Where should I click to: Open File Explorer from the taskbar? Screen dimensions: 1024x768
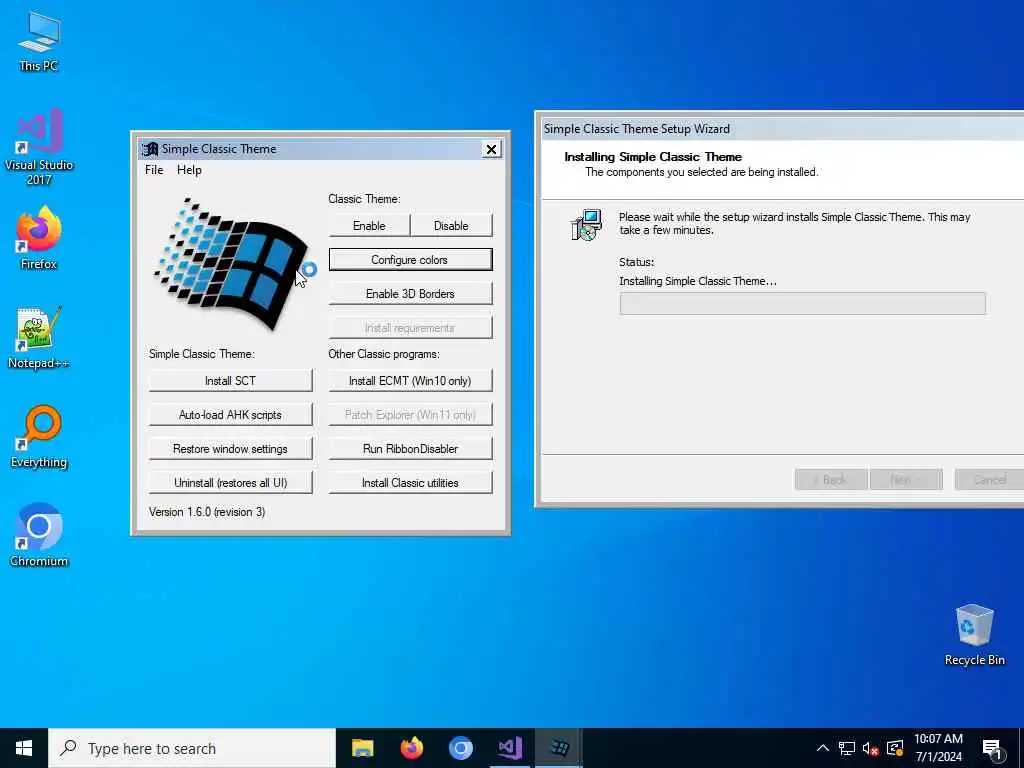pyautogui.click(x=362, y=748)
